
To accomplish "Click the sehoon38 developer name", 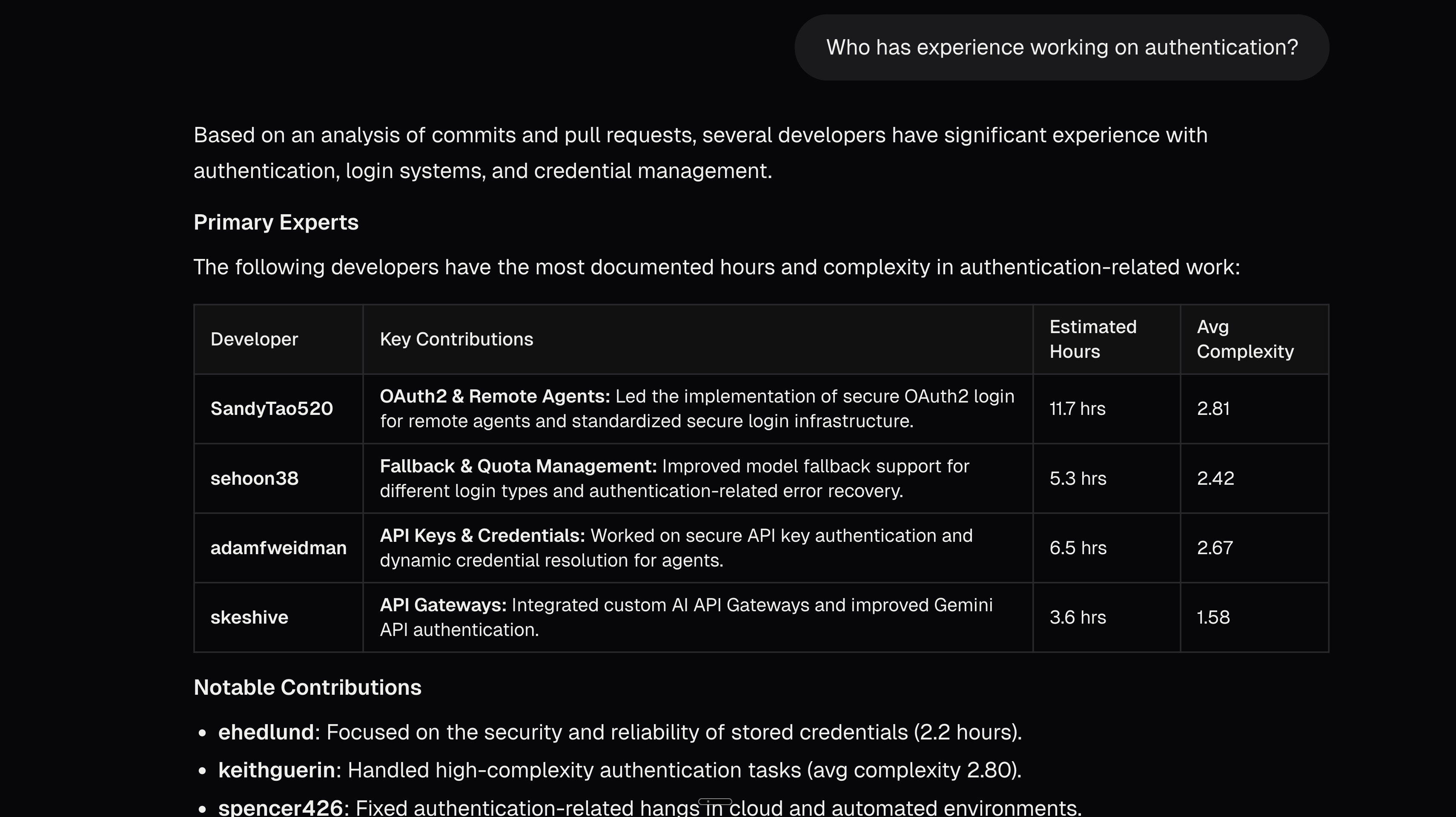I will (254, 478).
